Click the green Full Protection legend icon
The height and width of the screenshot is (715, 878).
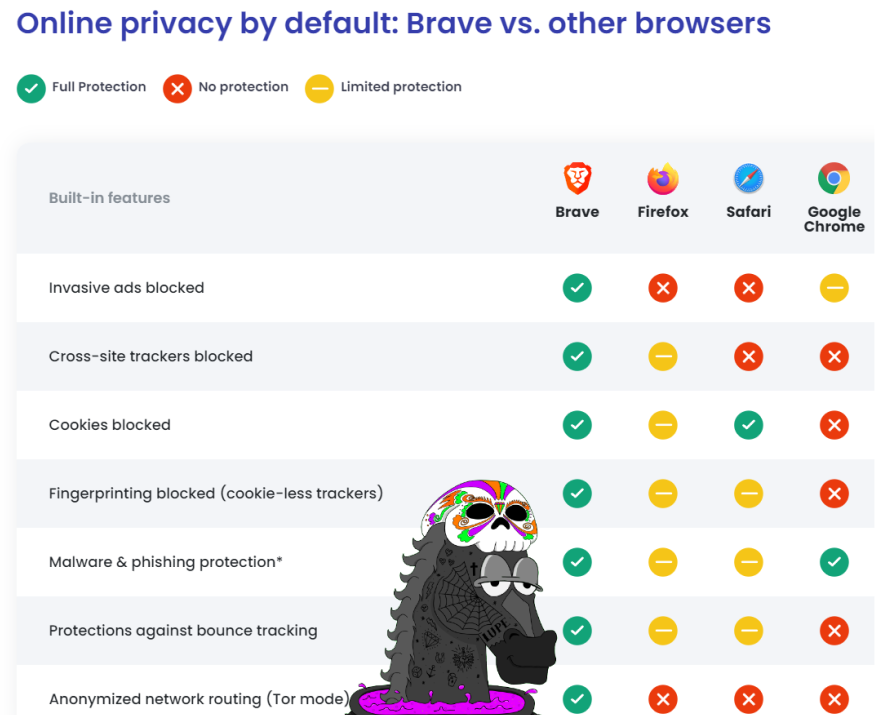coord(31,88)
